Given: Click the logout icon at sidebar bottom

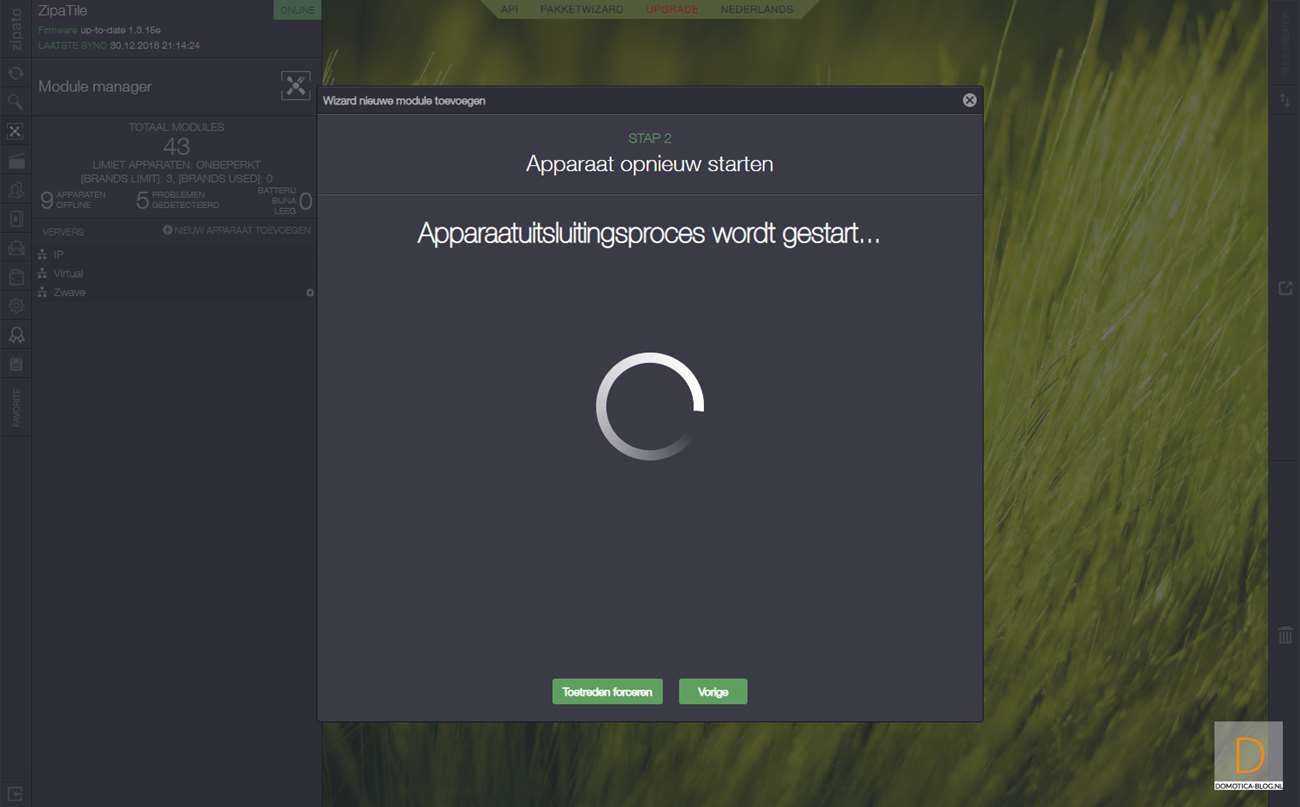Looking at the screenshot, I should coord(16,794).
